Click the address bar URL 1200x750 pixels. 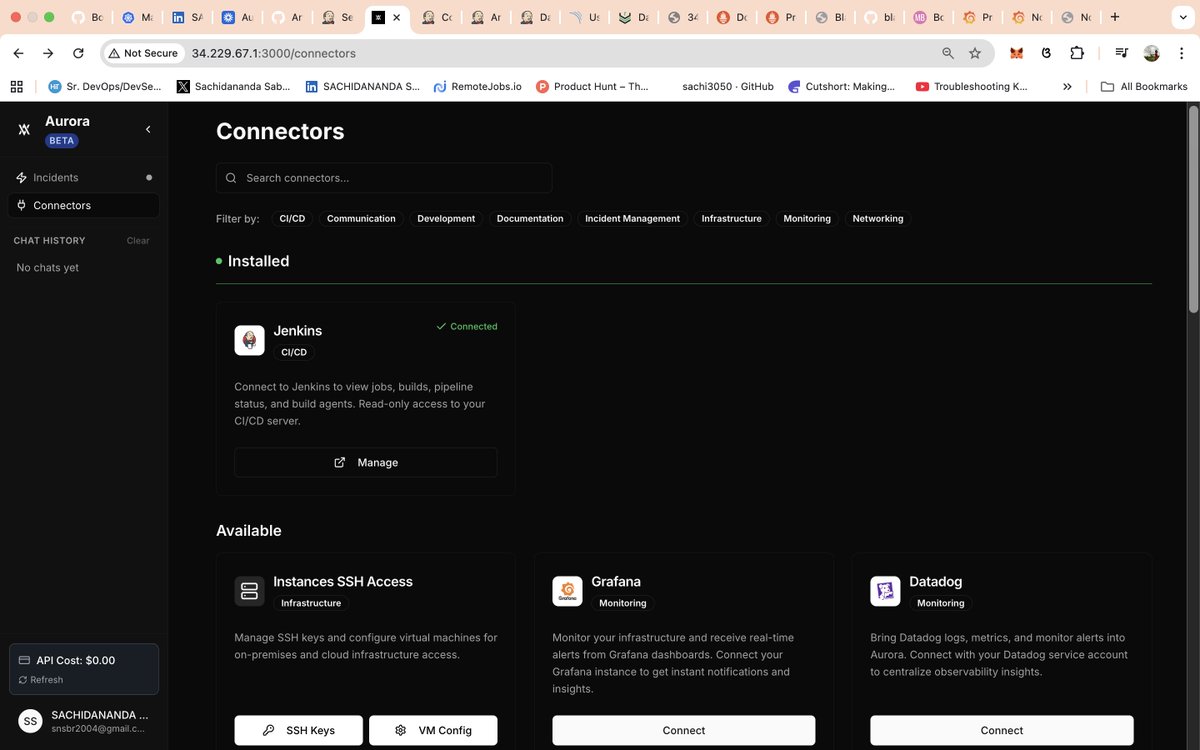pos(273,53)
